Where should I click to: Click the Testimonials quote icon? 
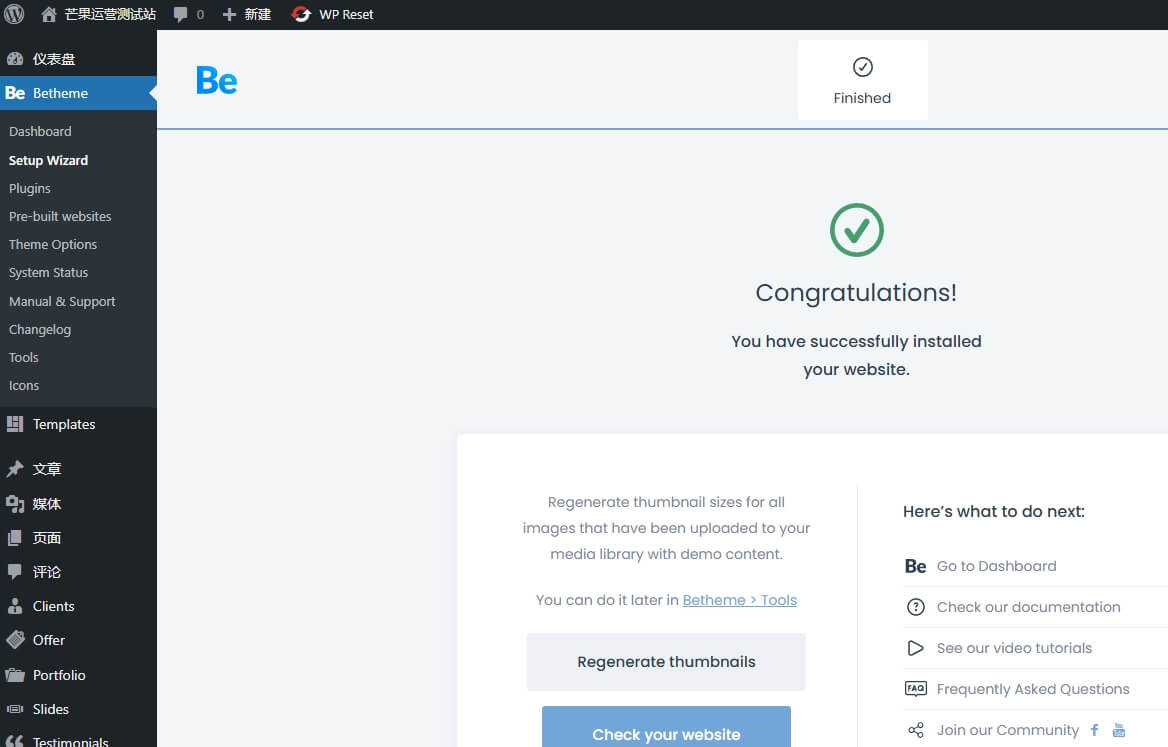[x=15, y=741]
